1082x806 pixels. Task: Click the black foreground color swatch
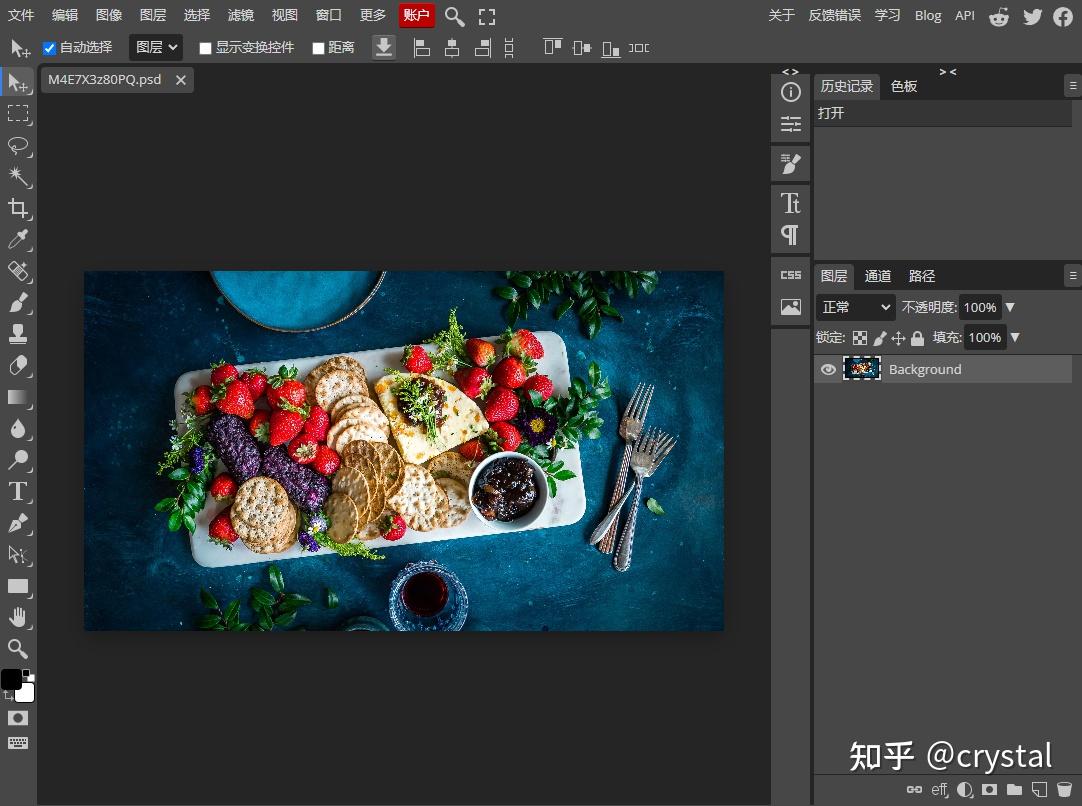(x=10, y=679)
